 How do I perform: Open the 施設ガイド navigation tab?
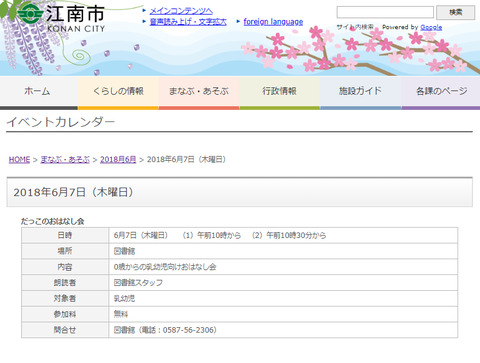click(x=360, y=93)
